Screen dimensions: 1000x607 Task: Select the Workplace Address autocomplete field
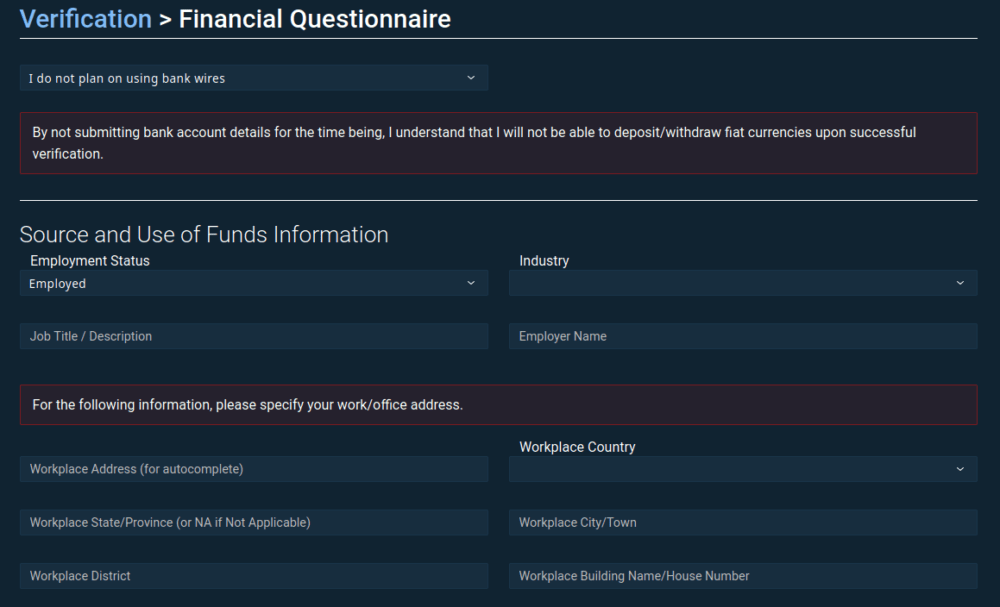point(254,469)
